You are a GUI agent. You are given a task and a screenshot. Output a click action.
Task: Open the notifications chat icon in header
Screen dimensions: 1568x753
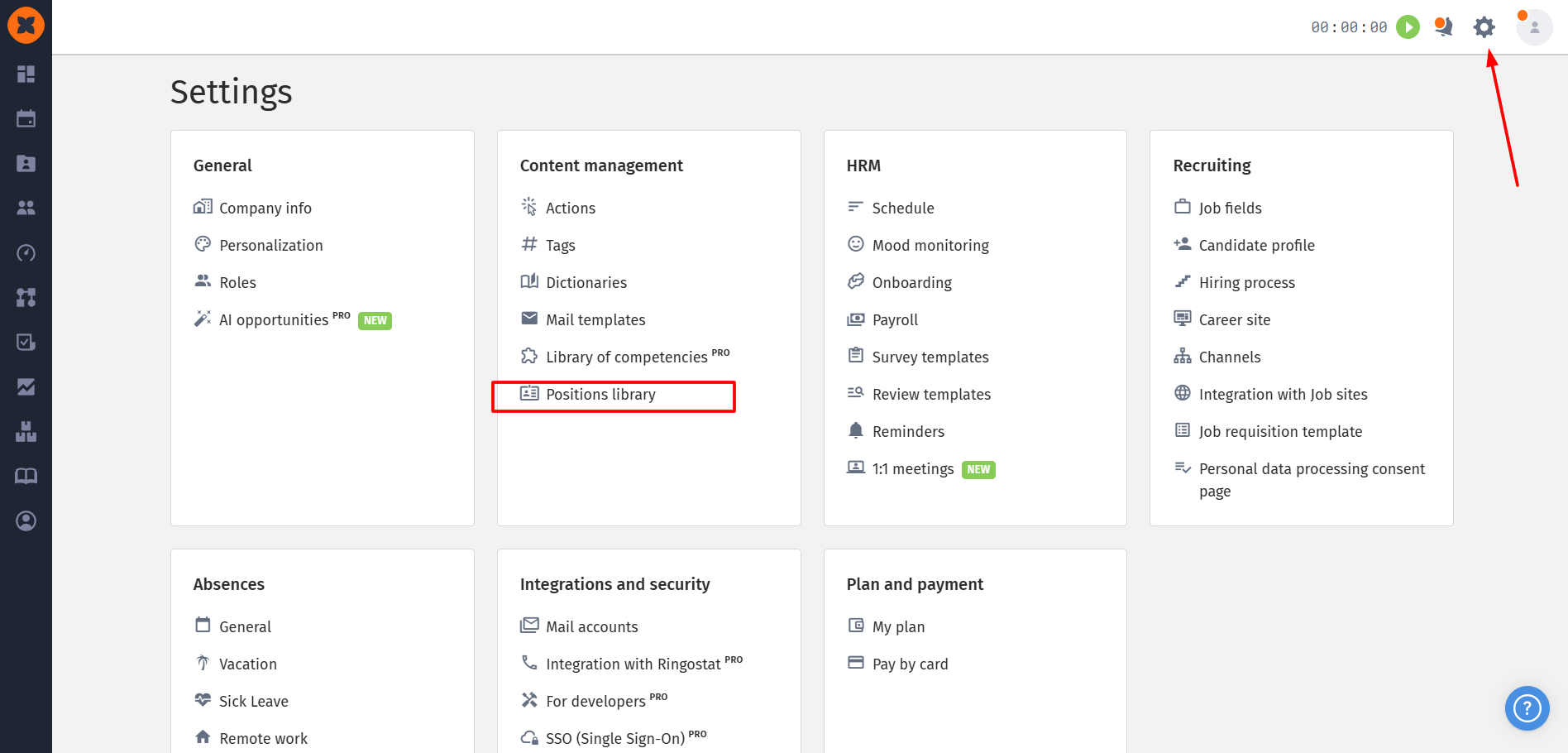pyautogui.click(x=1443, y=27)
